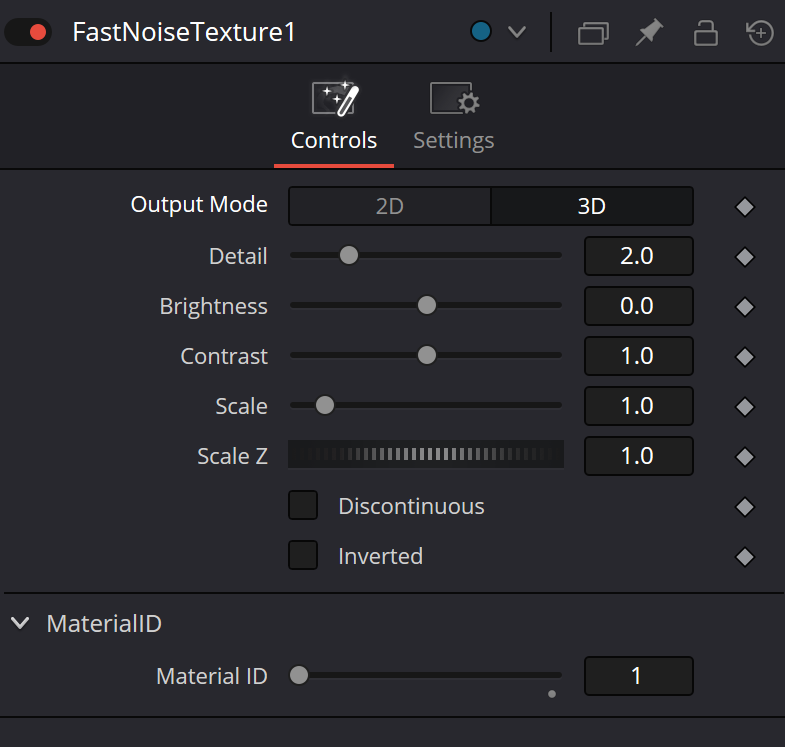Viewport: 785px width, 747px height.
Task: Pin the FastNoiseTexture1 inspector
Action: click(649, 33)
